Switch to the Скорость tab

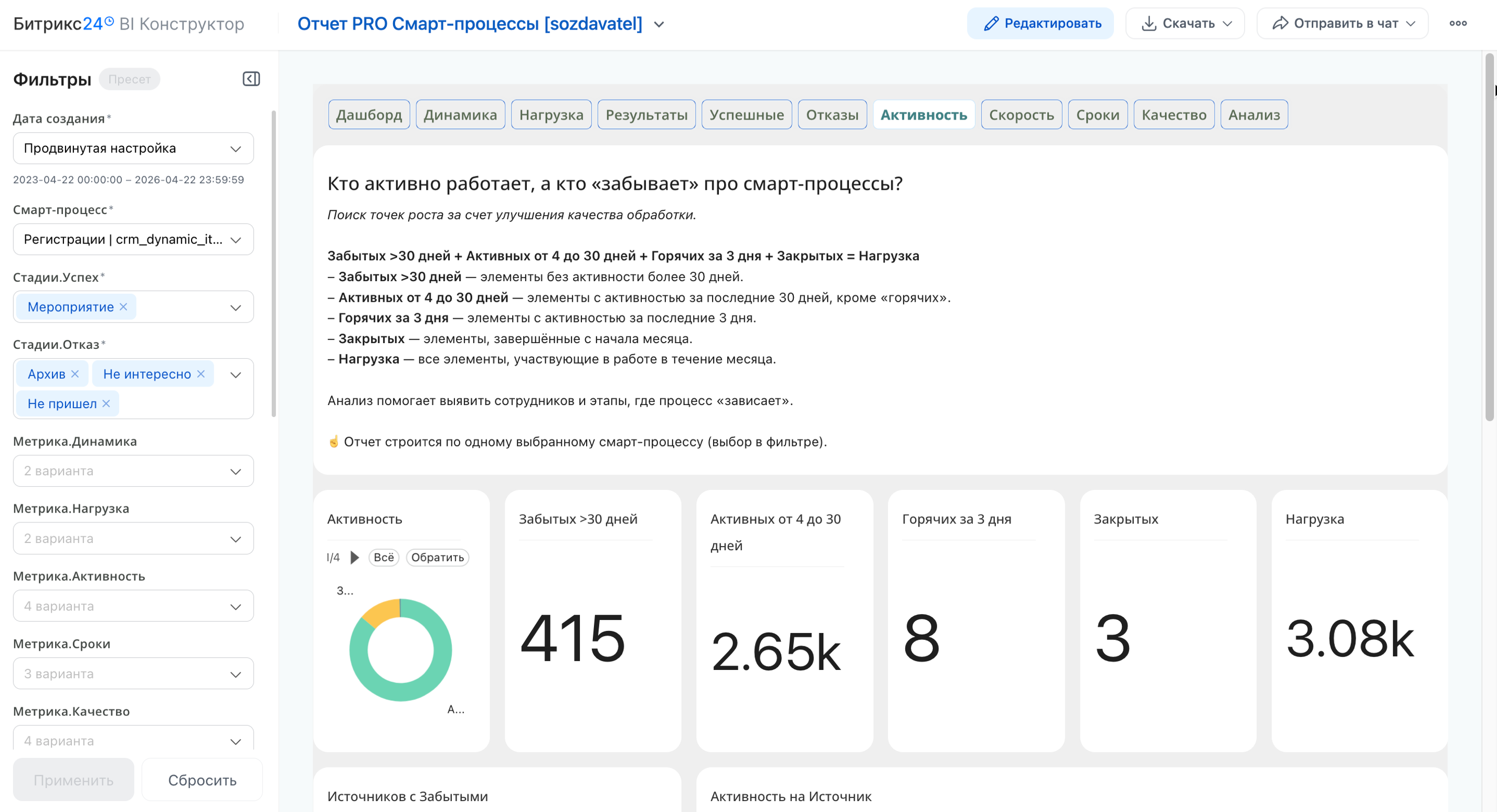[x=1021, y=115]
